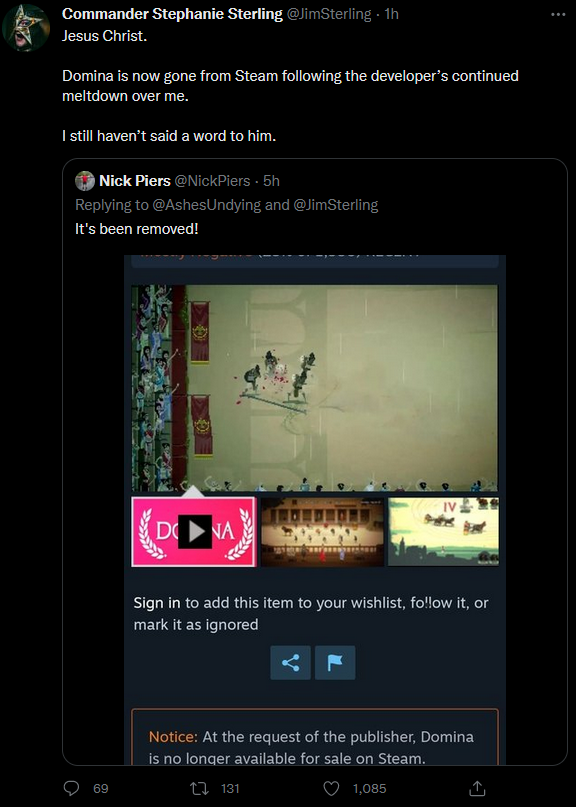Click the Sign in link
Screen dimensions: 576x807
[x=157, y=603]
